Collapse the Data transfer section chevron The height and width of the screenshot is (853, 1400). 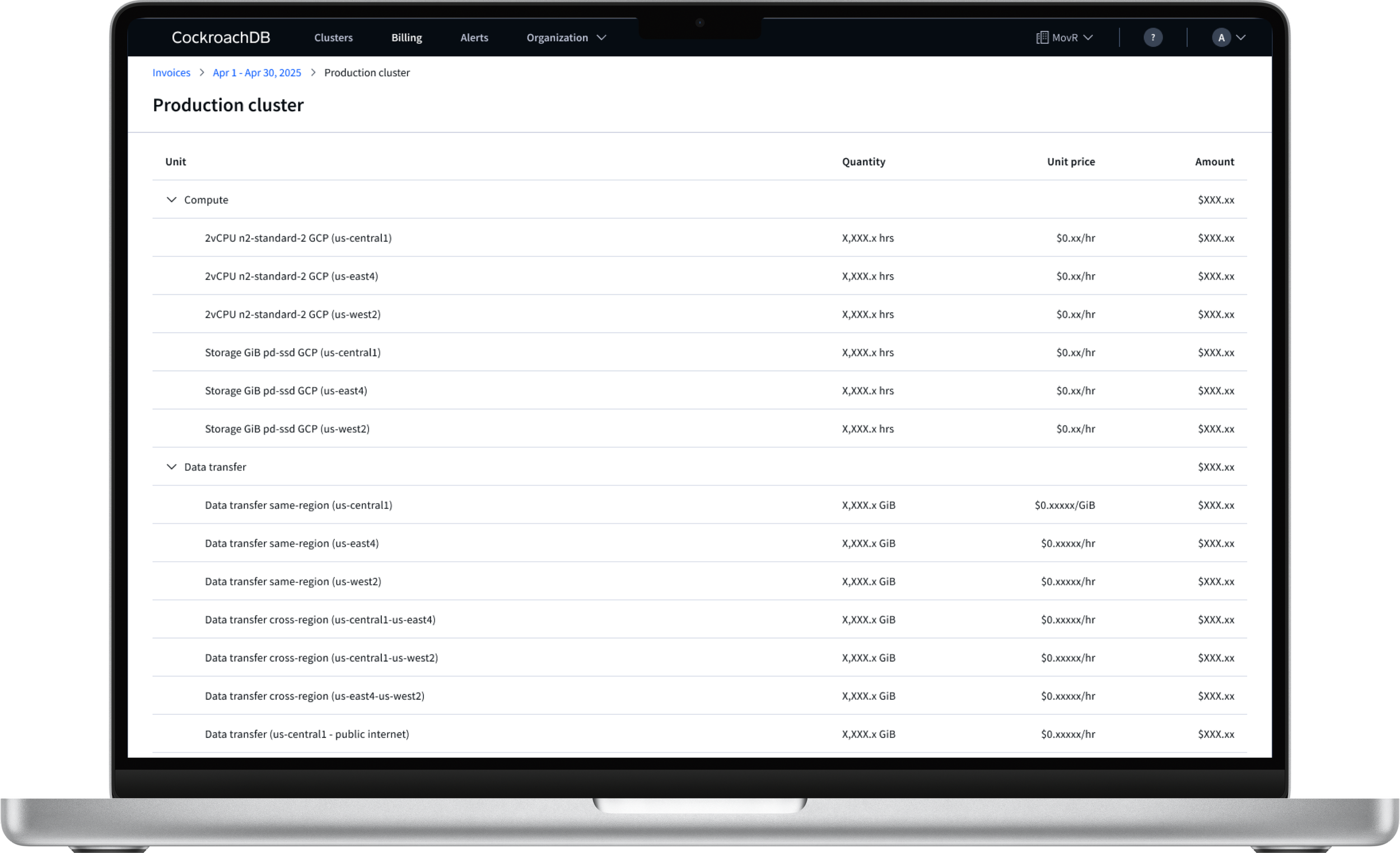click(x=171, y=466)
